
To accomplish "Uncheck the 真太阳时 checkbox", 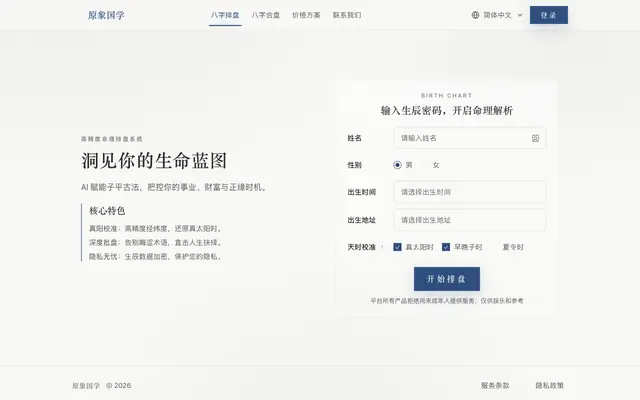I will tap(397, 247).
